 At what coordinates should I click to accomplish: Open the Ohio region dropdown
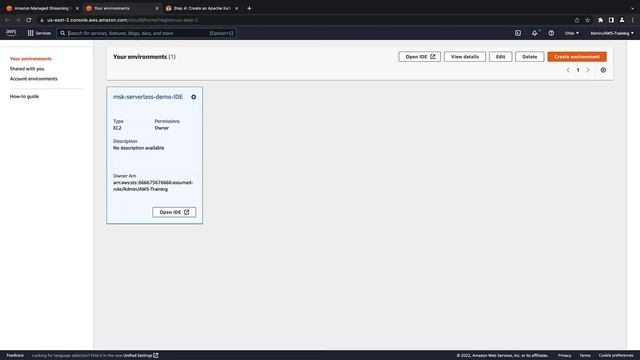[571, 33]
